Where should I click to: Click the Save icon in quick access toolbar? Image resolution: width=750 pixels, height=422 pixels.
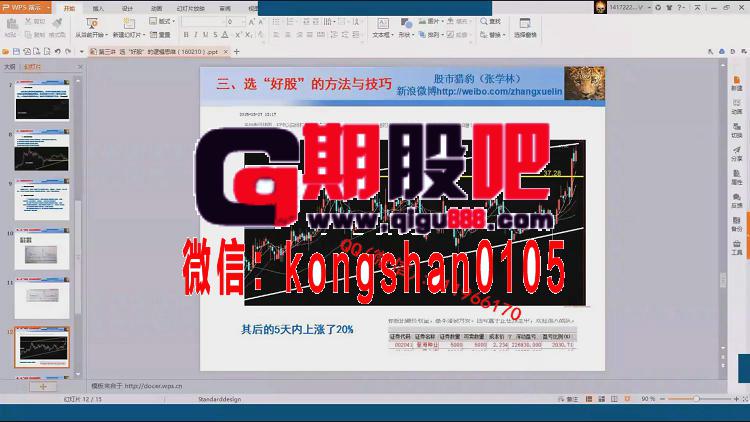[x=16, y=51]
